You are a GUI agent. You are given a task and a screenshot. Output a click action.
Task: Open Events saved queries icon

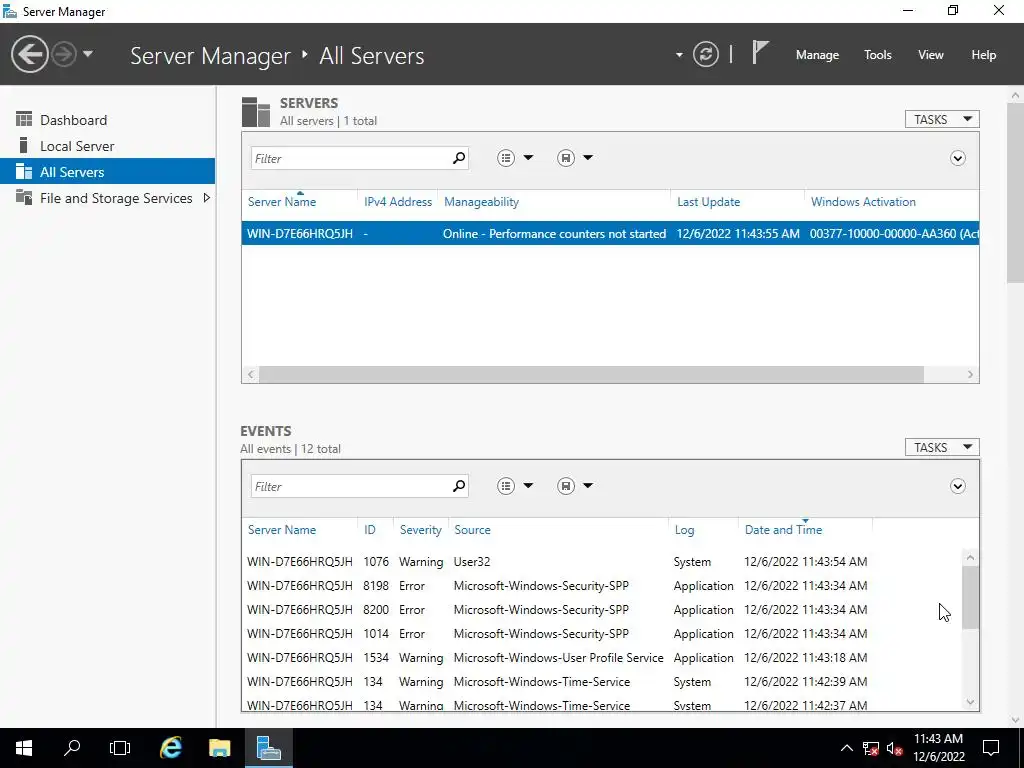coord(566,486)
